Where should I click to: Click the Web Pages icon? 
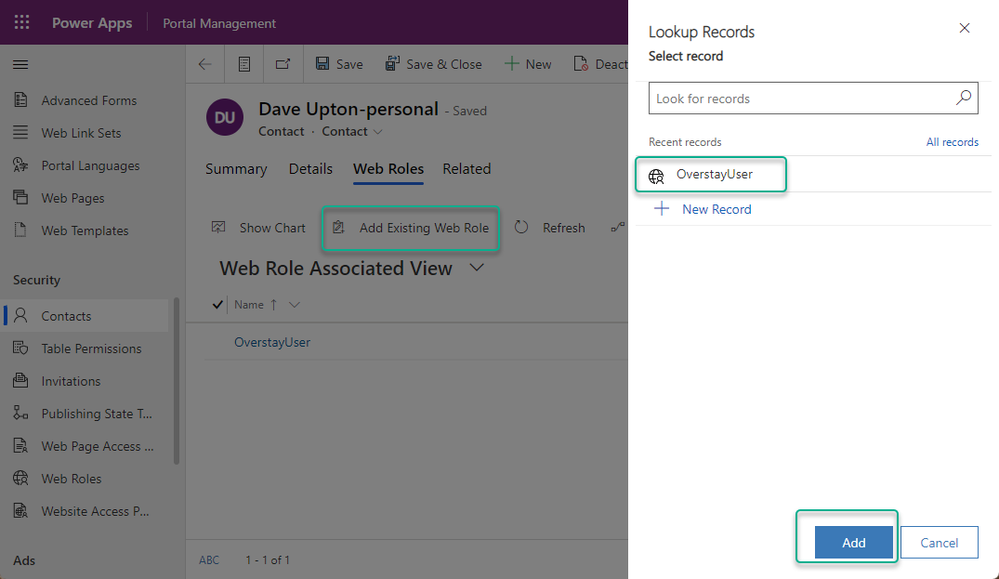20,197
